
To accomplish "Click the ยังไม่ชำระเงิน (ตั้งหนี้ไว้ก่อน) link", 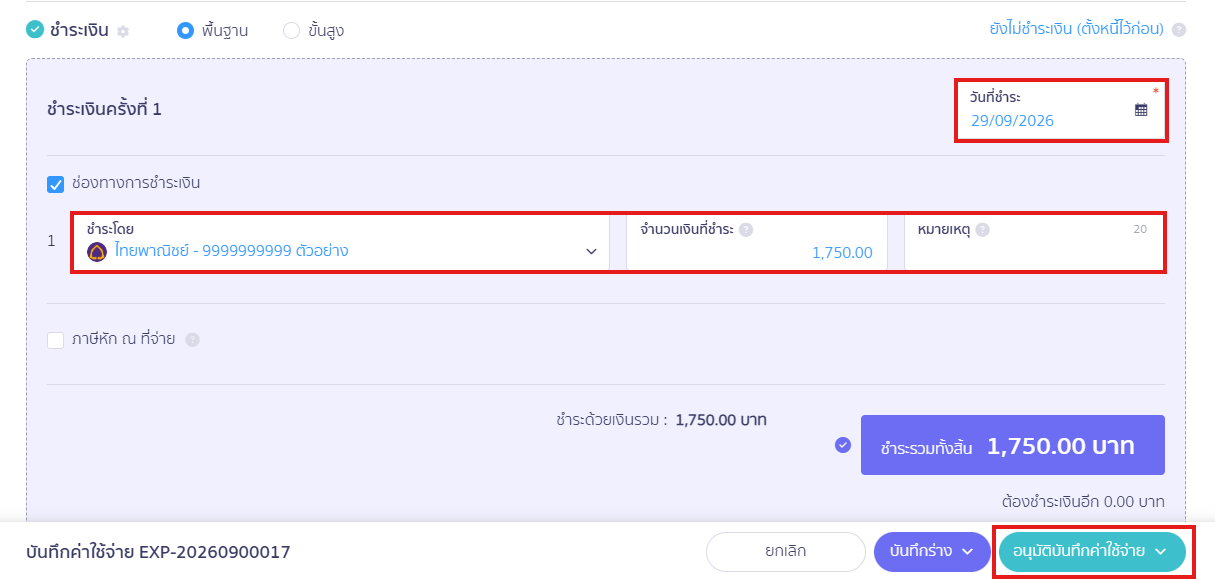I will (1076, 29).
